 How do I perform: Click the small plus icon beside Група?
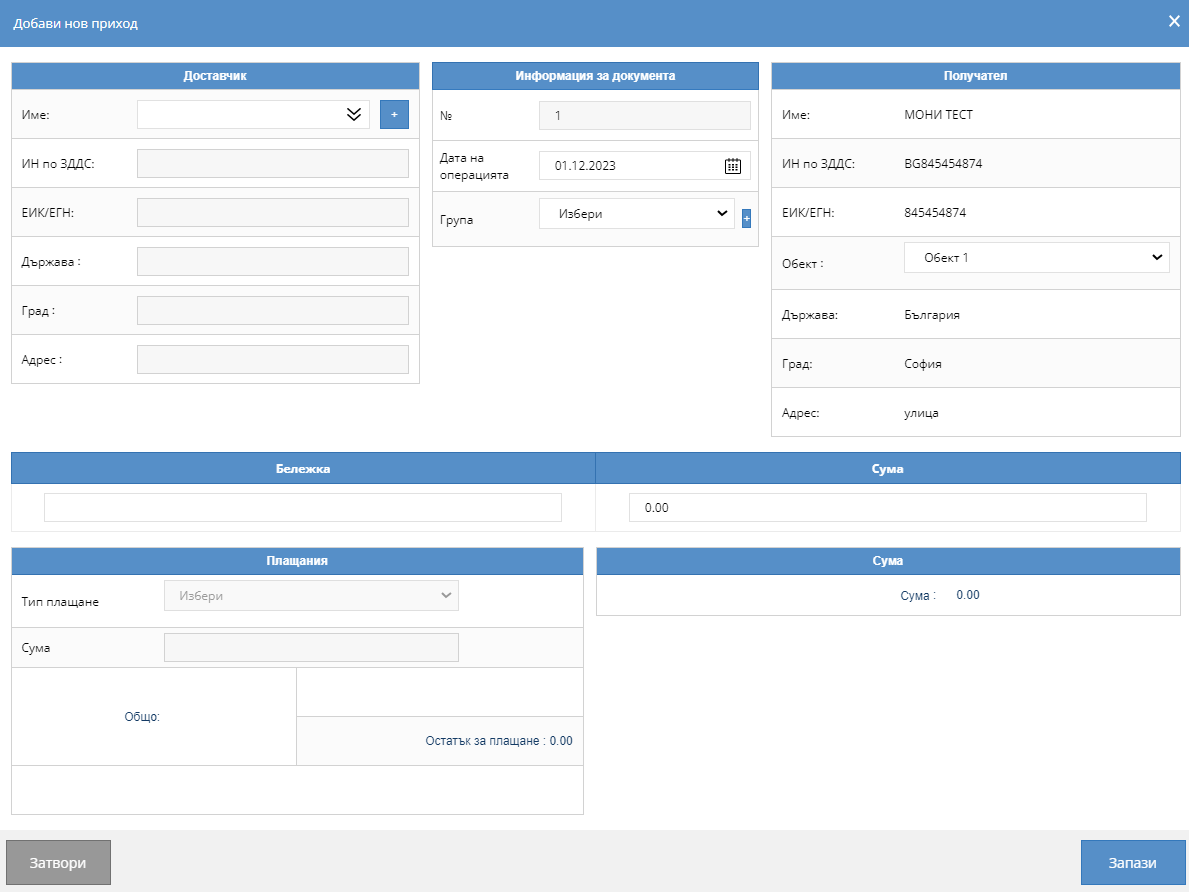[x=746, y=218]
